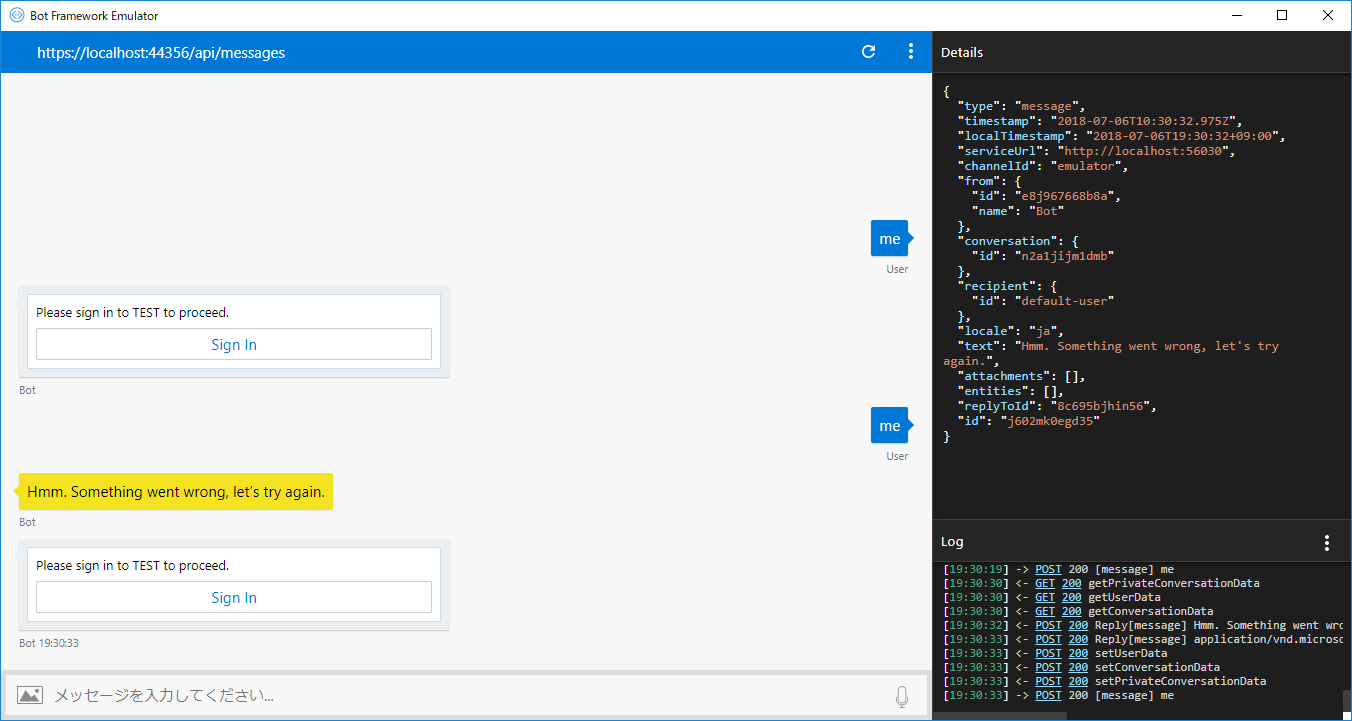Click the recipient id "default-user"

(x=1063, y=301)
